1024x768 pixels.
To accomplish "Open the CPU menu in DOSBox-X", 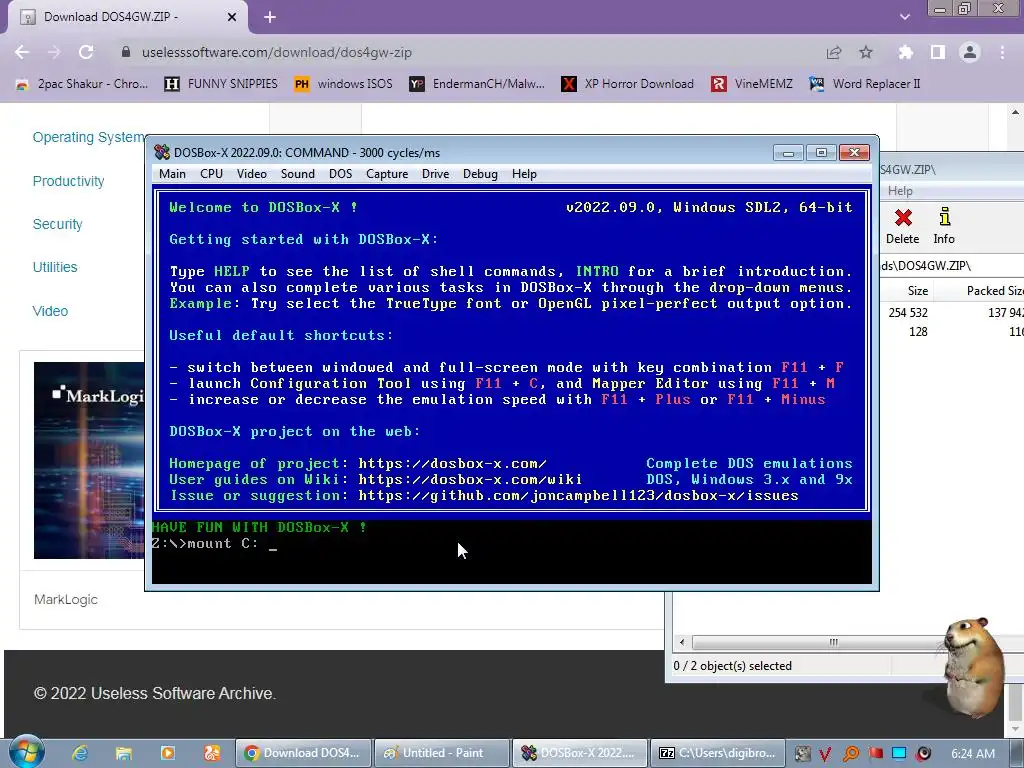I will [211, 174].
